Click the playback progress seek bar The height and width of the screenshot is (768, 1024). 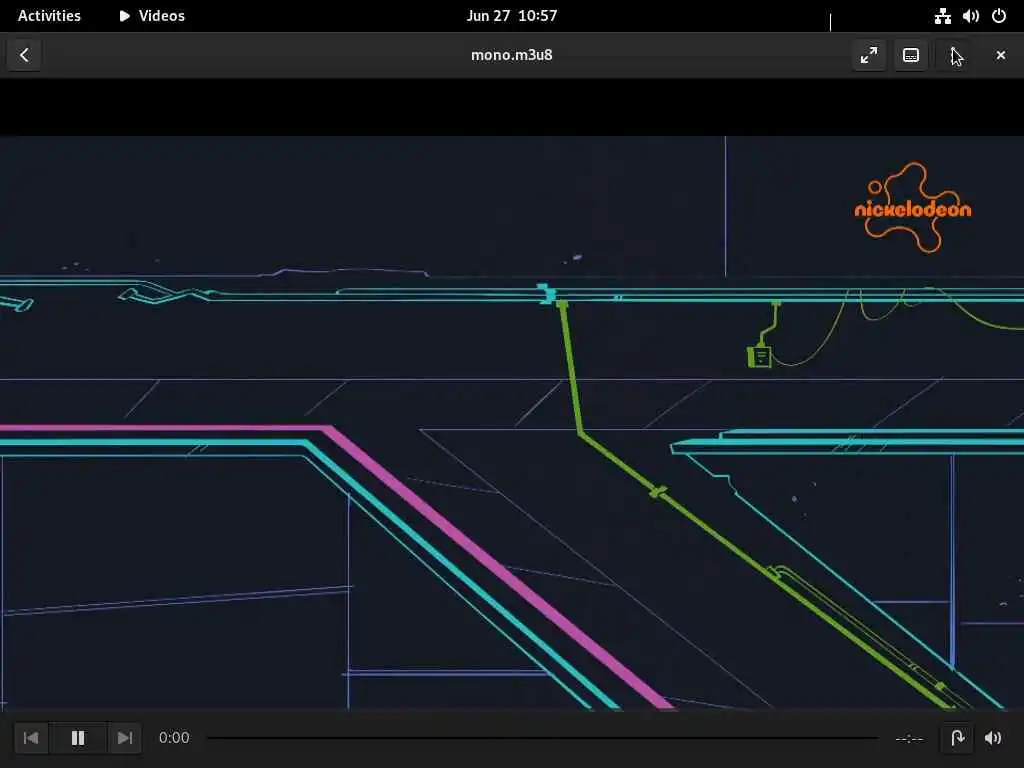coord(542,738)
